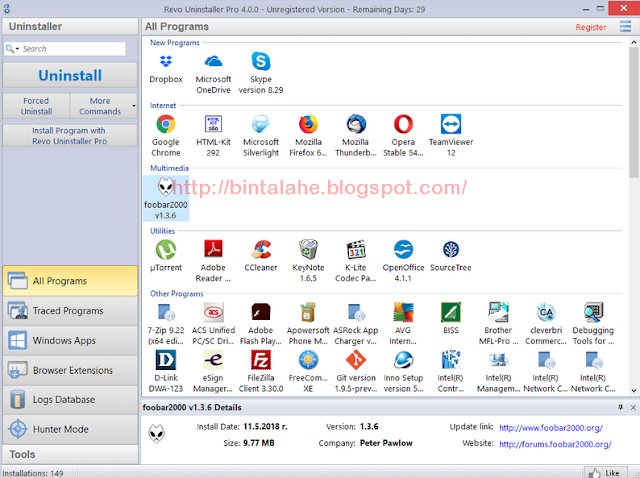Select Mozilla Thunderbird icon

[x=356, y=125]
